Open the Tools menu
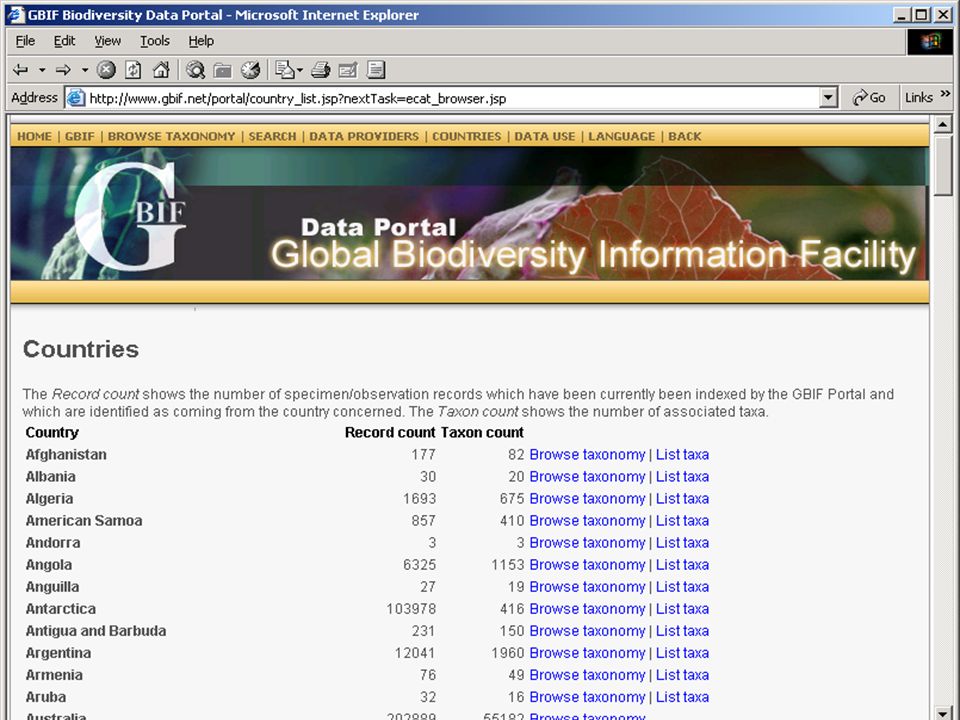Screen dimensions: 960x720 (155, 41)
